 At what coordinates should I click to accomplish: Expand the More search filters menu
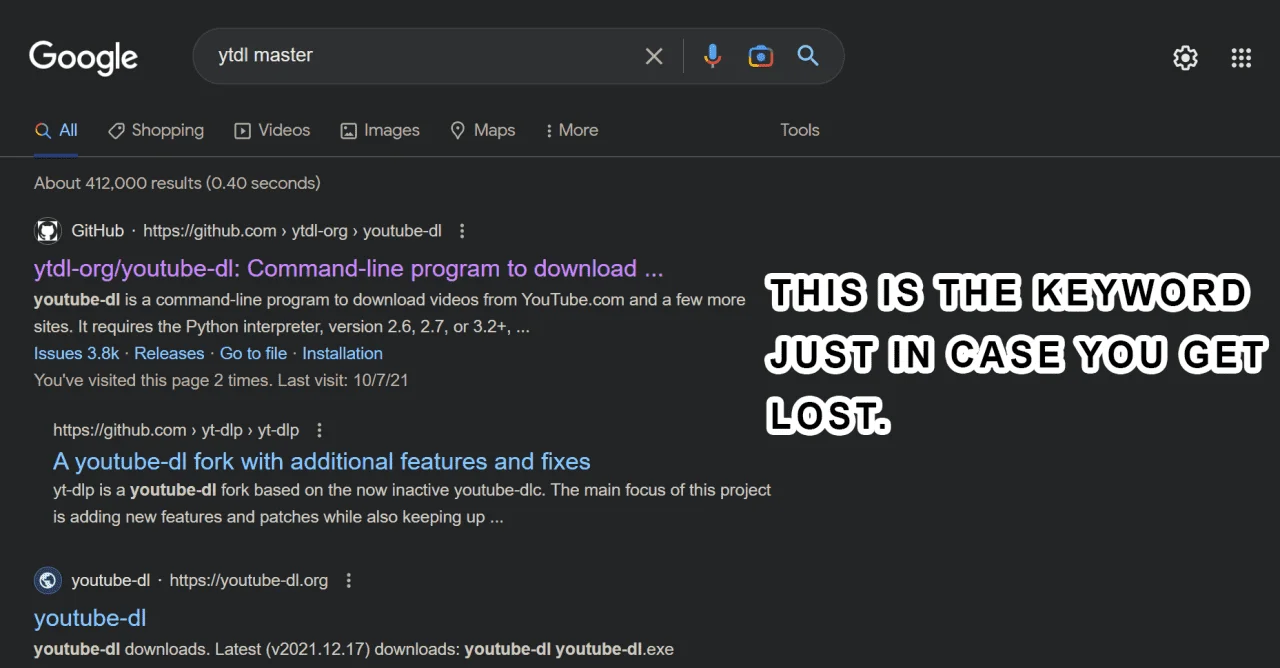click(571, 130)
